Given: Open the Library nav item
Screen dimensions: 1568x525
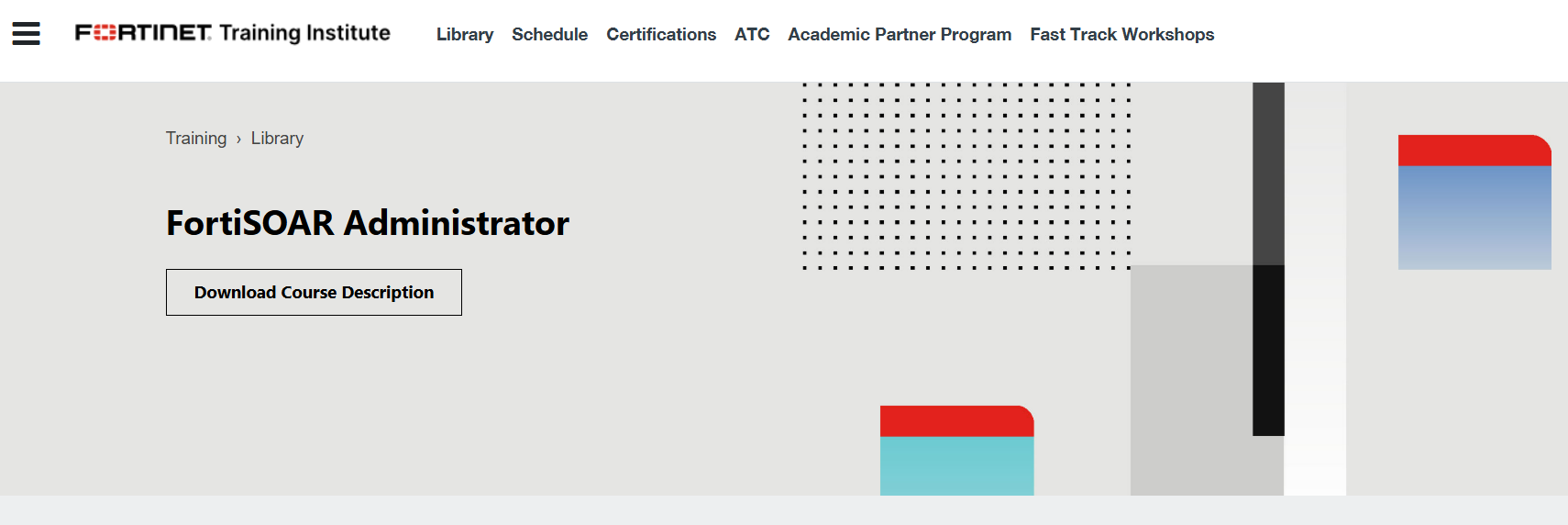Looking at the screenshot, I should click(x=465, y=34).
